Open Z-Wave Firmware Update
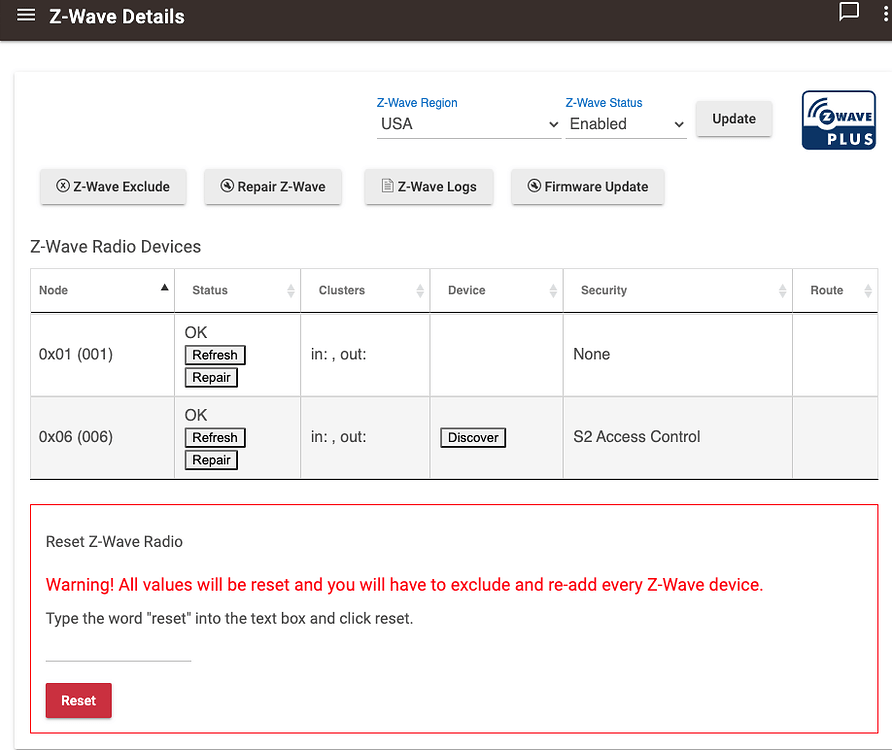Viewport: 892px width, 750px height. click(587, 187)
